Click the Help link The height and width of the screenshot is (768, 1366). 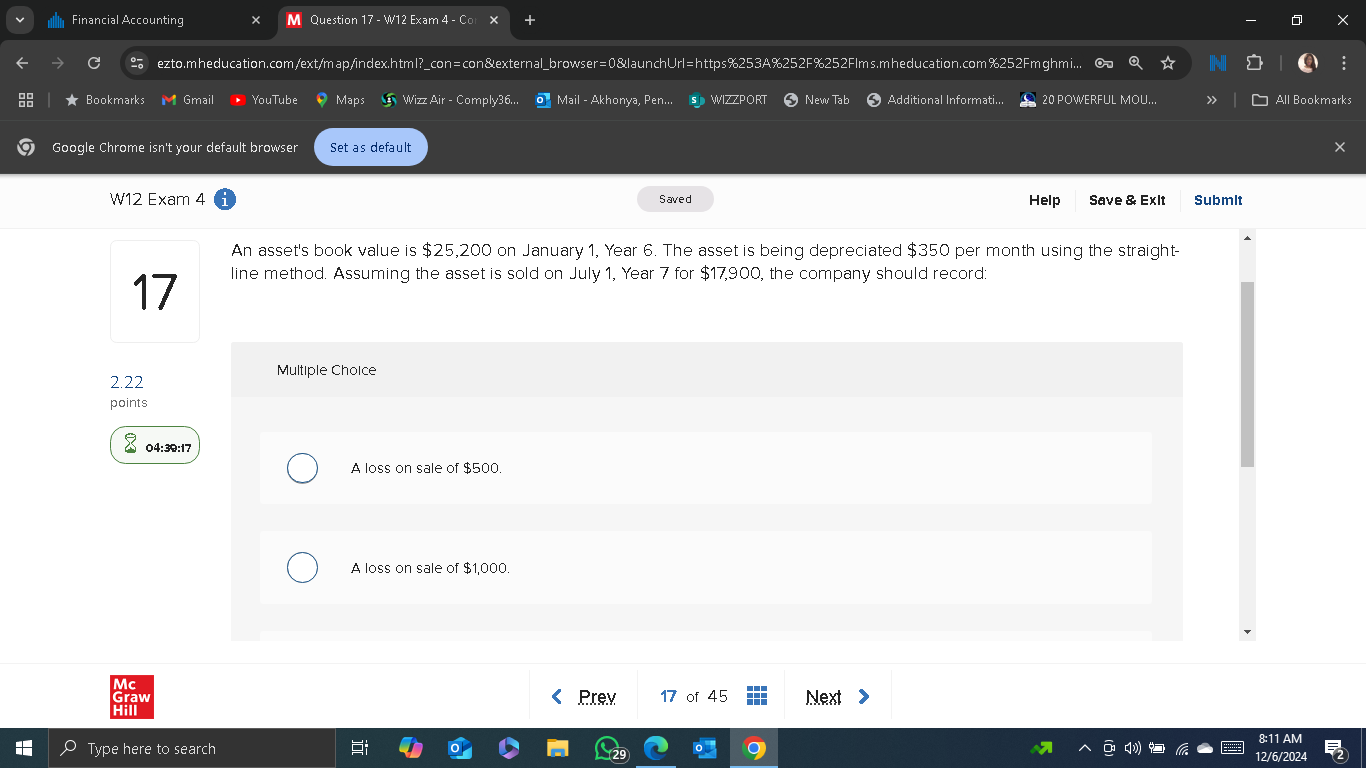click(x=1044, y=200)
